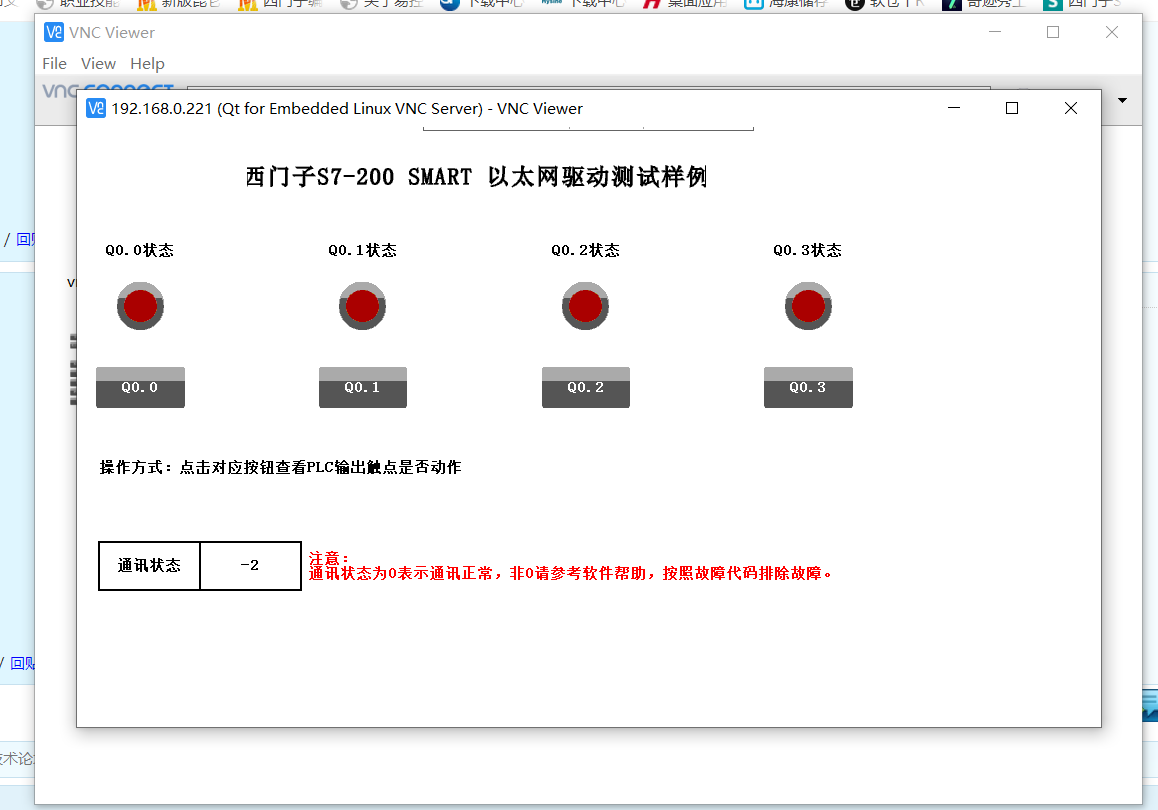
Task: Click the VNC icon in 192.168.0.221 title bar
Action: point(96,108)
